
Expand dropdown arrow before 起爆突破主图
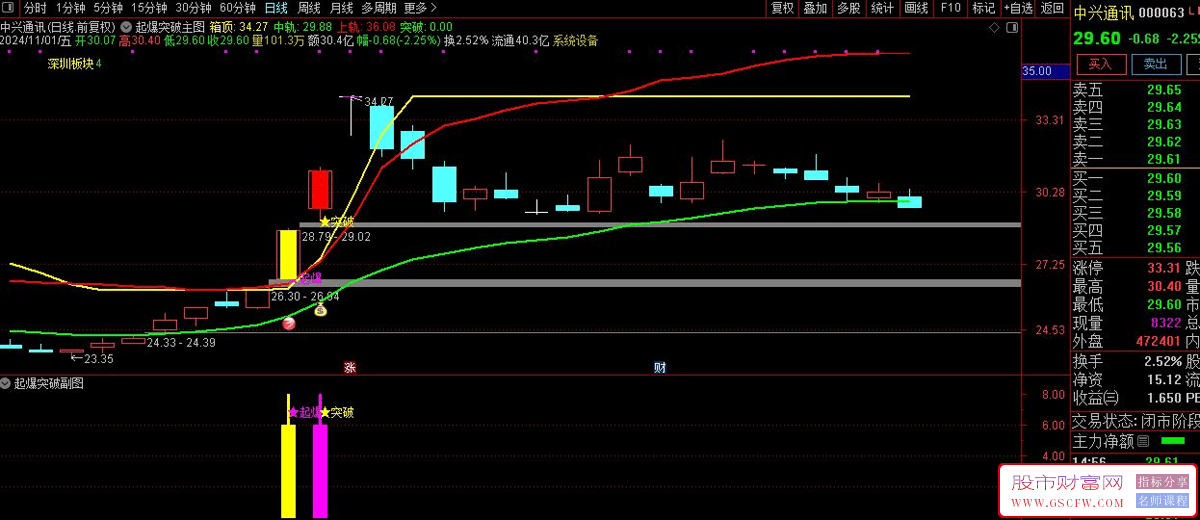point(124,26)
